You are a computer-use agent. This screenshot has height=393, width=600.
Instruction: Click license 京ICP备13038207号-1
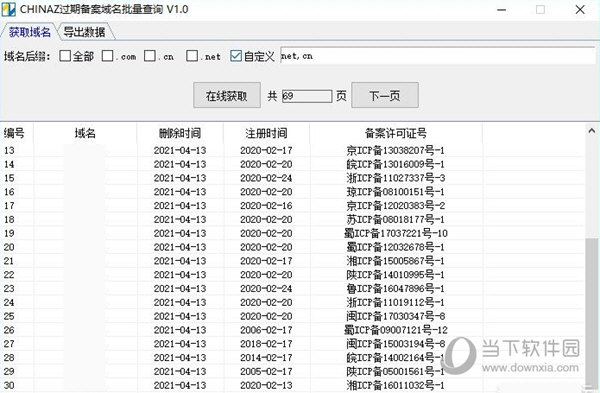pos(396,151)
